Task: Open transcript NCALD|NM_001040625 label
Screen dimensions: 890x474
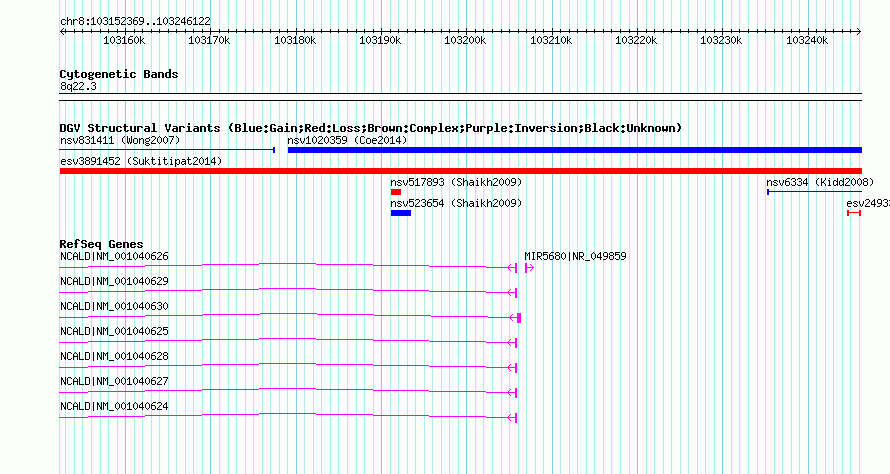Action: pyautogui.click(x=114, y=331)
